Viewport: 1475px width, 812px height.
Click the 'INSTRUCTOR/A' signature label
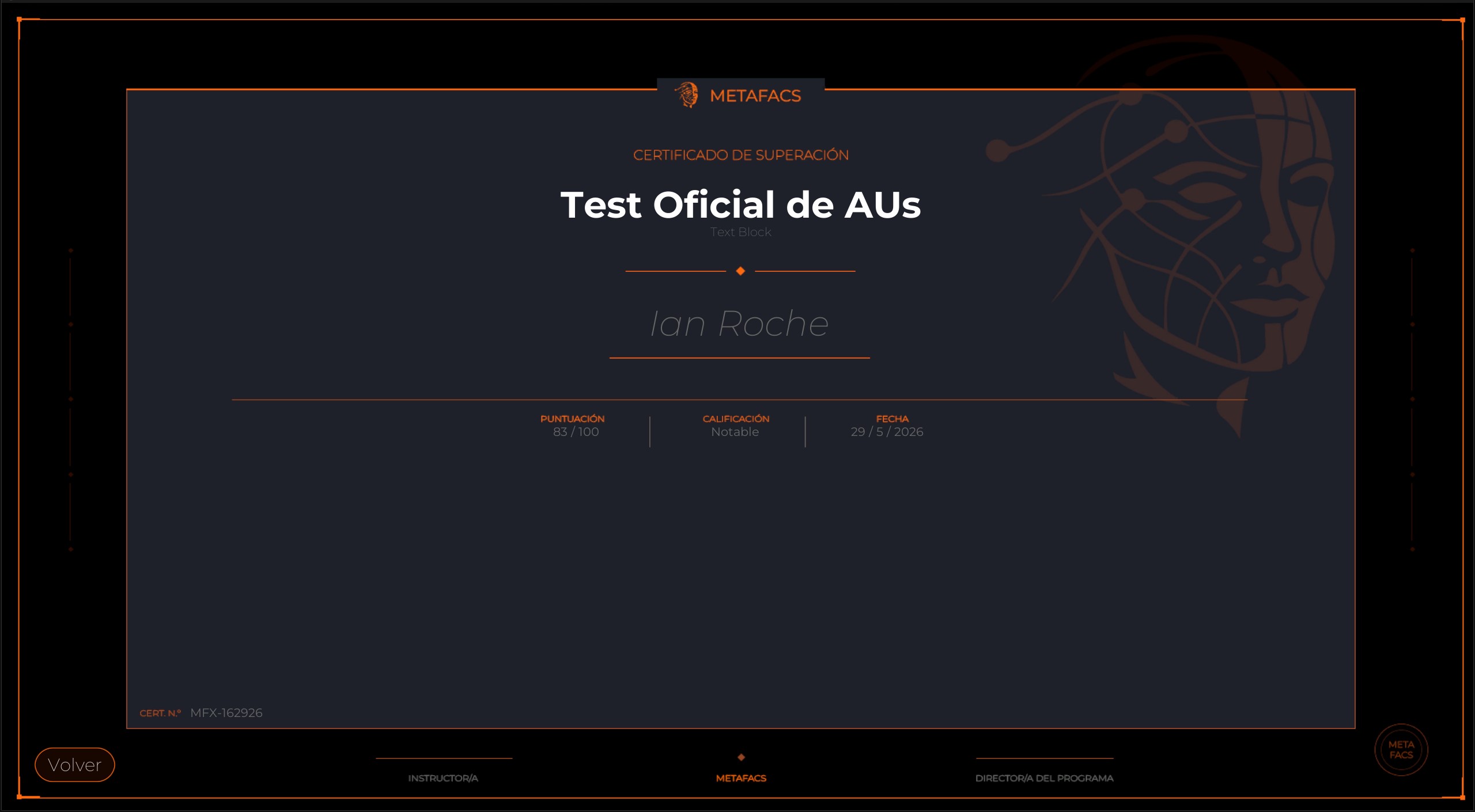point(443,778)
